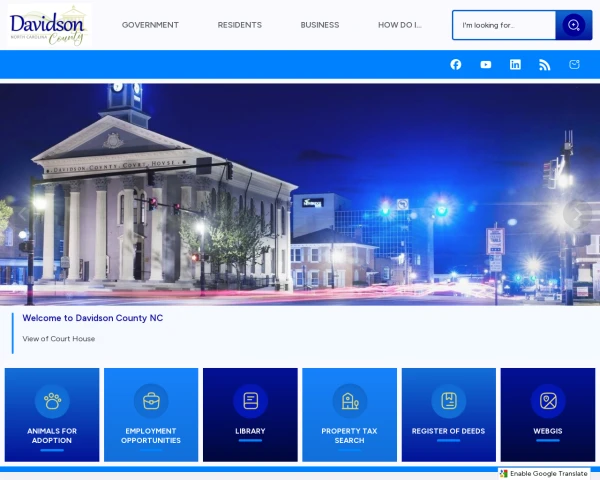The height and width of the screenshot is (480, 600).
Task: Open the WebGIS tile
Action: point(548,415)
